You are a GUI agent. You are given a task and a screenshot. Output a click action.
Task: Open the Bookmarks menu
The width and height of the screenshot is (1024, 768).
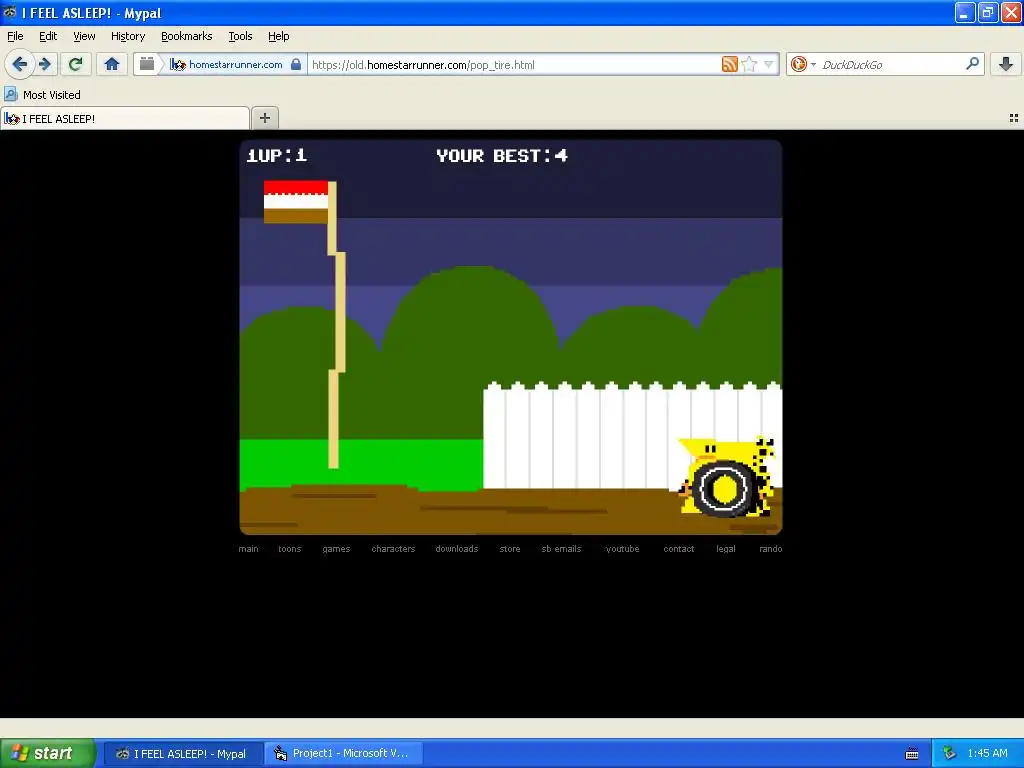click(x=187, y=36)
